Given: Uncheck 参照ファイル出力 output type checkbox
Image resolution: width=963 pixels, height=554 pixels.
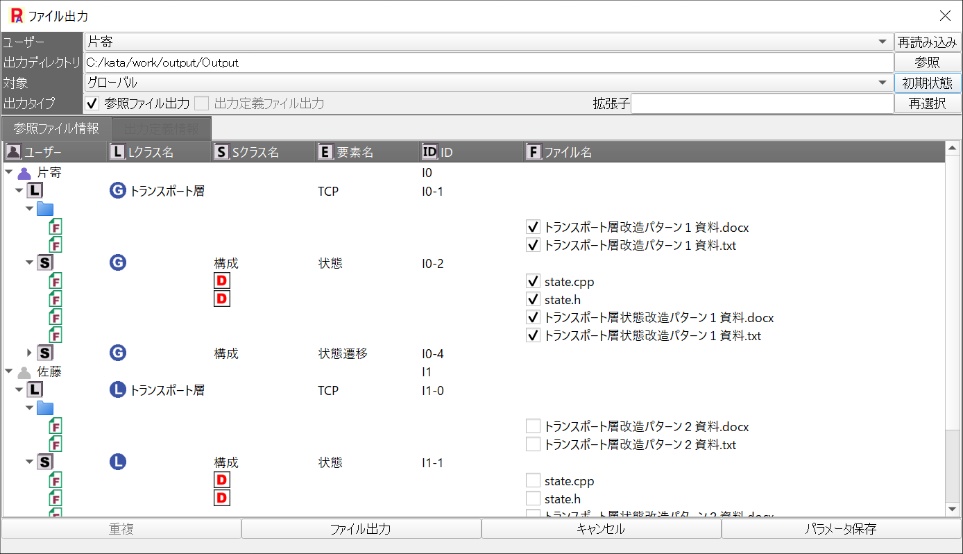Looking at the screenshot, I should (x=92, y=104).
